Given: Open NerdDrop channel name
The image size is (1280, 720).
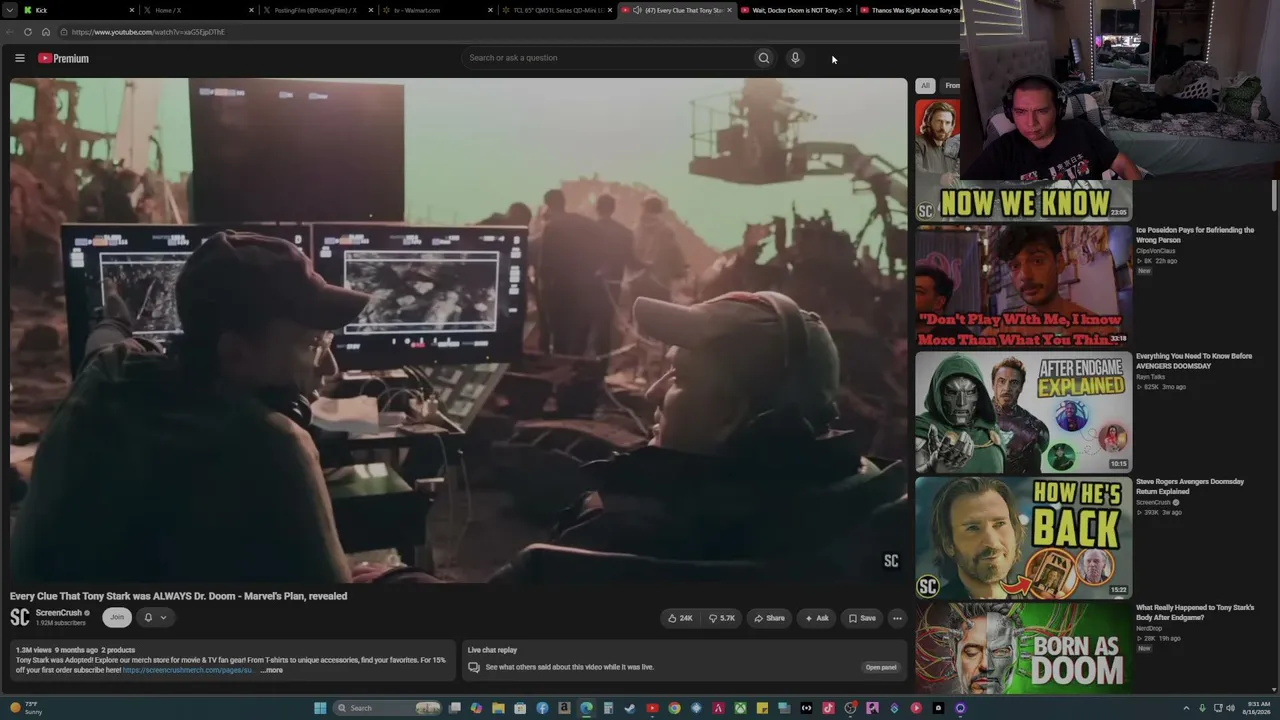Looking at the screenshot, I should [x=1149, y=628].
